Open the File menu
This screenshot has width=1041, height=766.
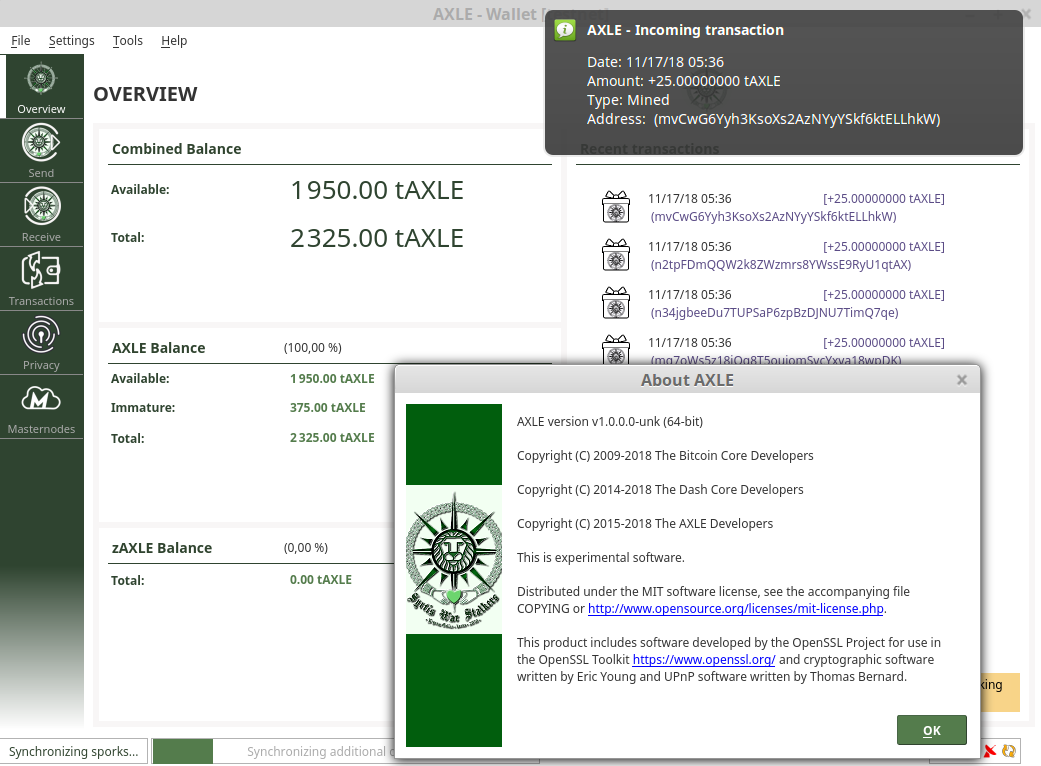(x=21, y=40)
